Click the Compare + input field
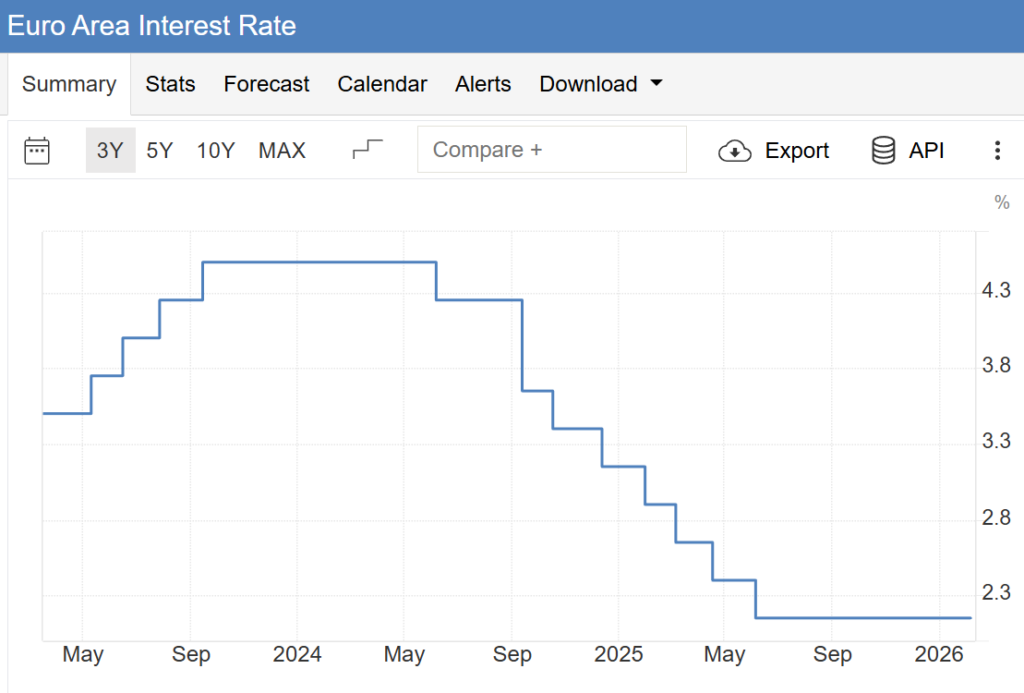 552,150
